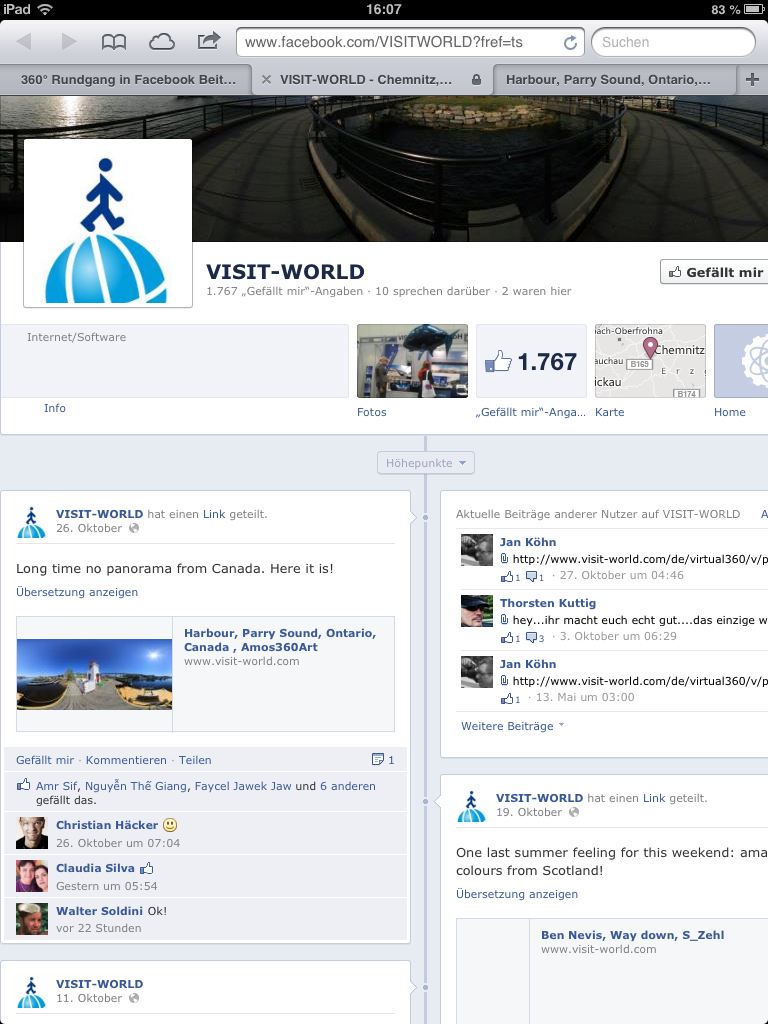Tap the share arrow icon
This screenshot has height=1024, width=768.
coord(208,42)
